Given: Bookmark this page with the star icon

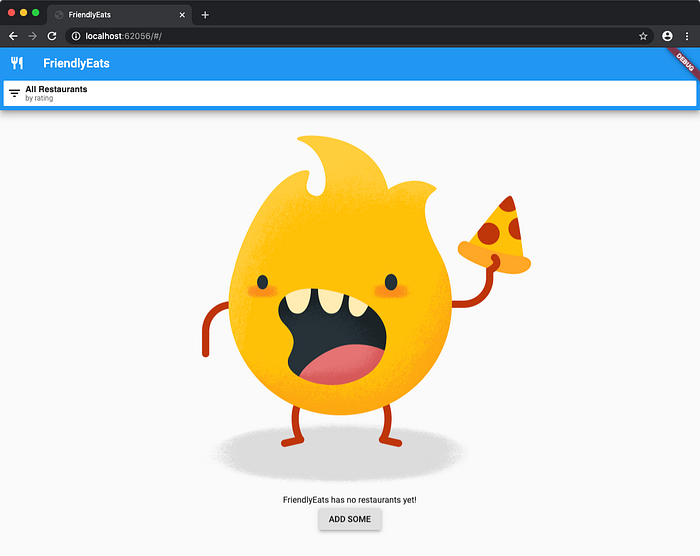Looking at the screenshot, I should 643,36.
